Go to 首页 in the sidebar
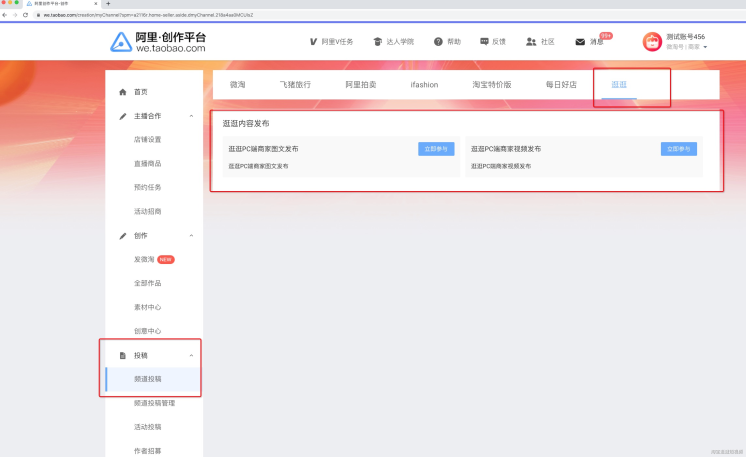Viewport: 746px width, 457px height. pos(140,92)
